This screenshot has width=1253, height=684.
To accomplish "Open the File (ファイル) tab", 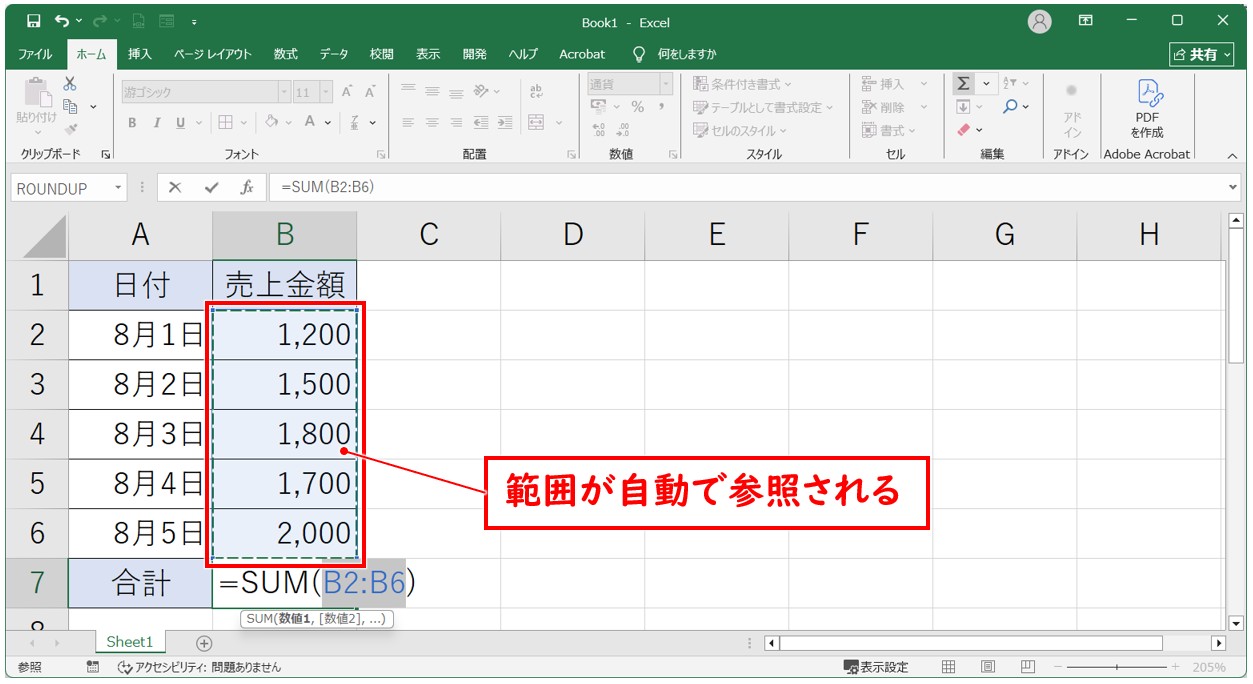I will [x=36, y=54].
